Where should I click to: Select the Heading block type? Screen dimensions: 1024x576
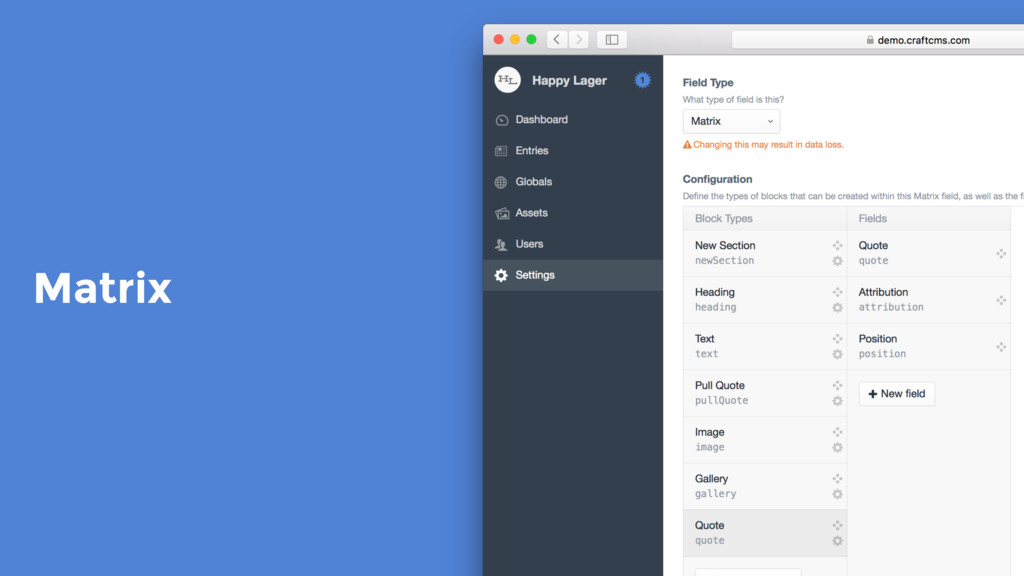click(765, 300)
